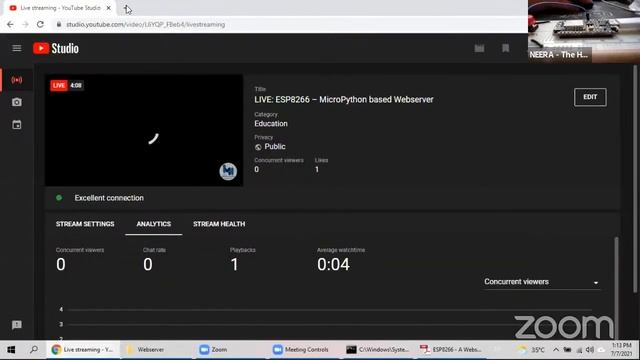Go forward in the browser
Viewport: 640px width, 360px height.
[x=25, y=24]
